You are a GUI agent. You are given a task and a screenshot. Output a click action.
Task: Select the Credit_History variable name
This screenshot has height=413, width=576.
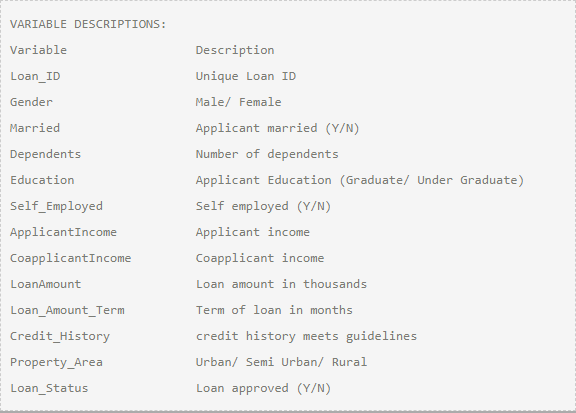pyautogui.click(x=60, y=337)
